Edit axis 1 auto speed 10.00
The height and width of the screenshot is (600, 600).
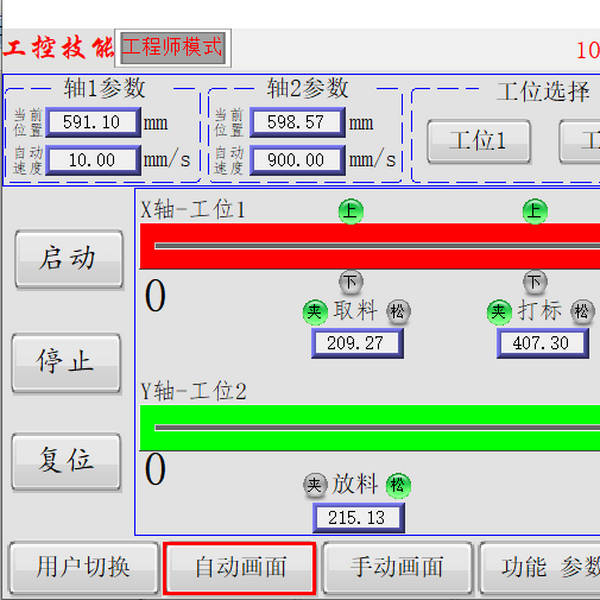93,160
